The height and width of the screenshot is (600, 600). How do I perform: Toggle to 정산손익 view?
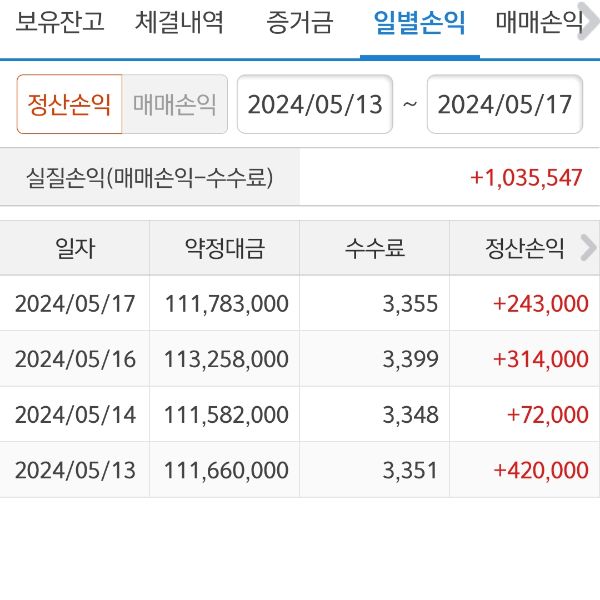click(x=69, y=105)
